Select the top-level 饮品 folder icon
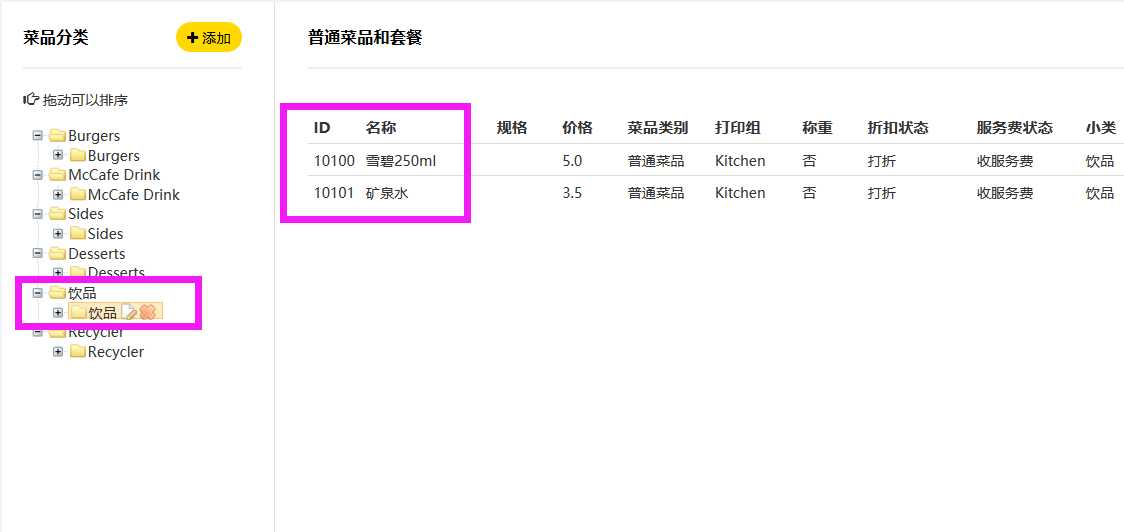Viewport: 1124px width, 532px height. tap(57, 293)
